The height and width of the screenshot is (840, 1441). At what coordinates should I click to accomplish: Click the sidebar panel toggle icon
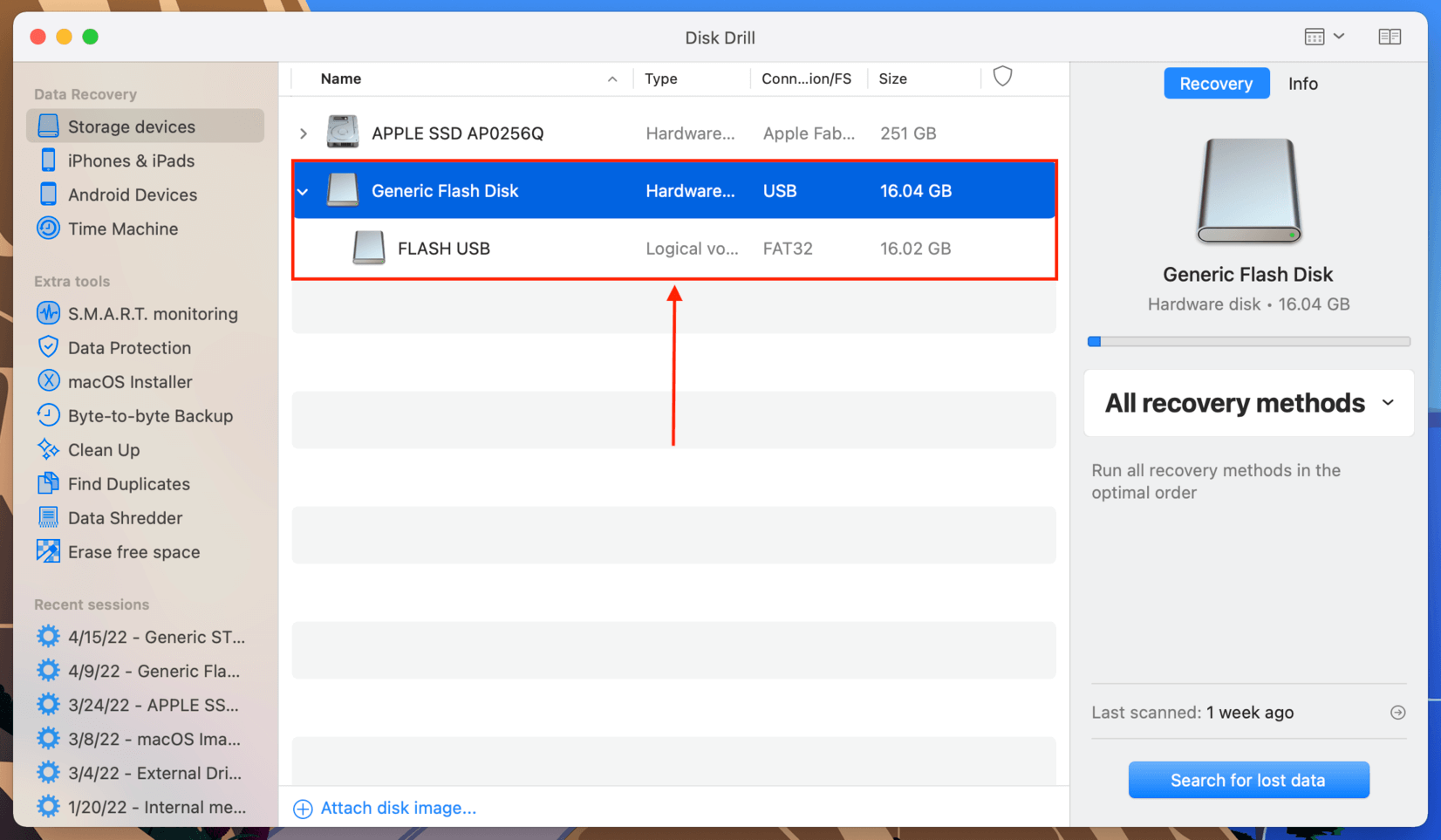1390,37
